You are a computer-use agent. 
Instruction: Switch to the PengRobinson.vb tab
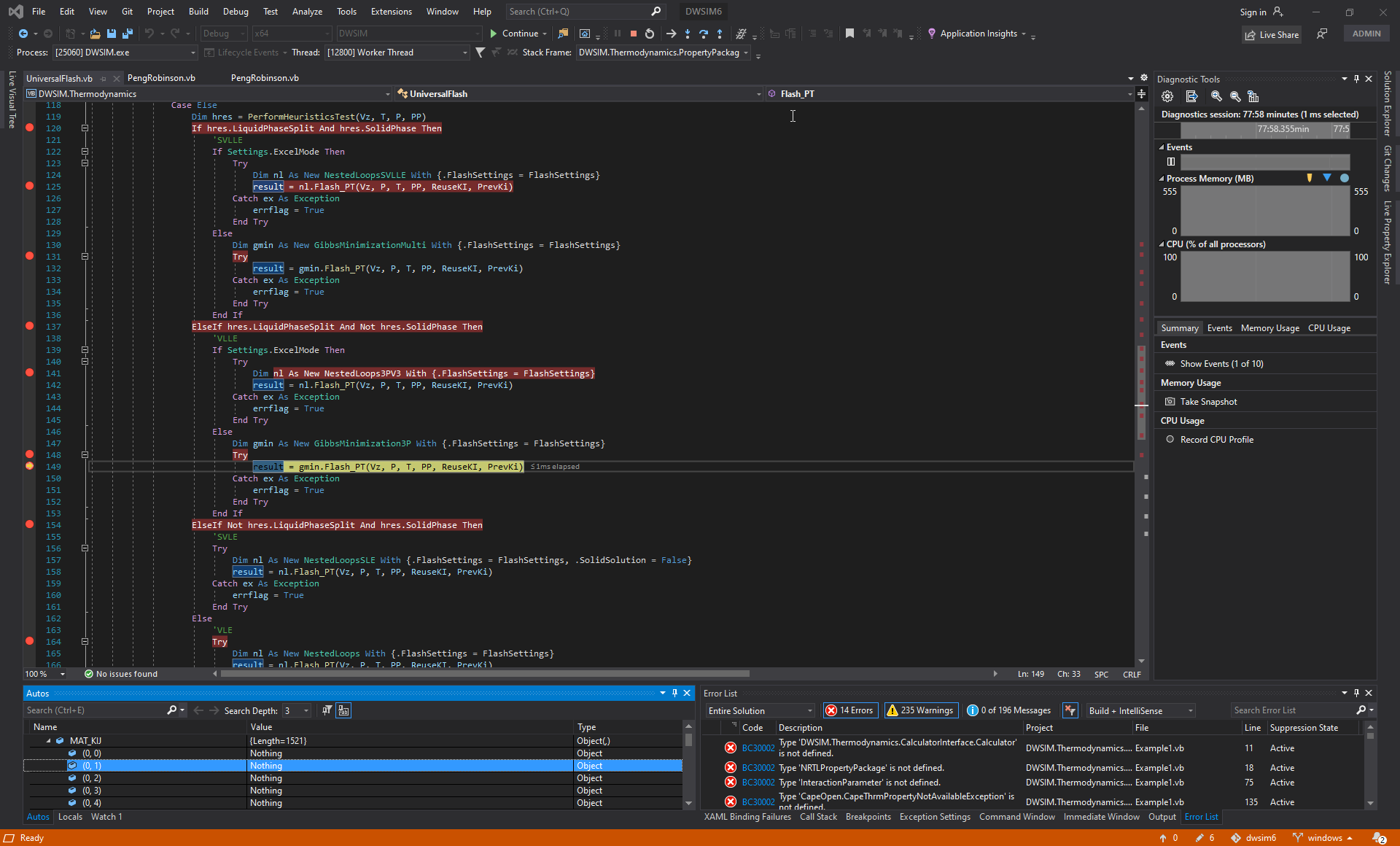[161, 78]
